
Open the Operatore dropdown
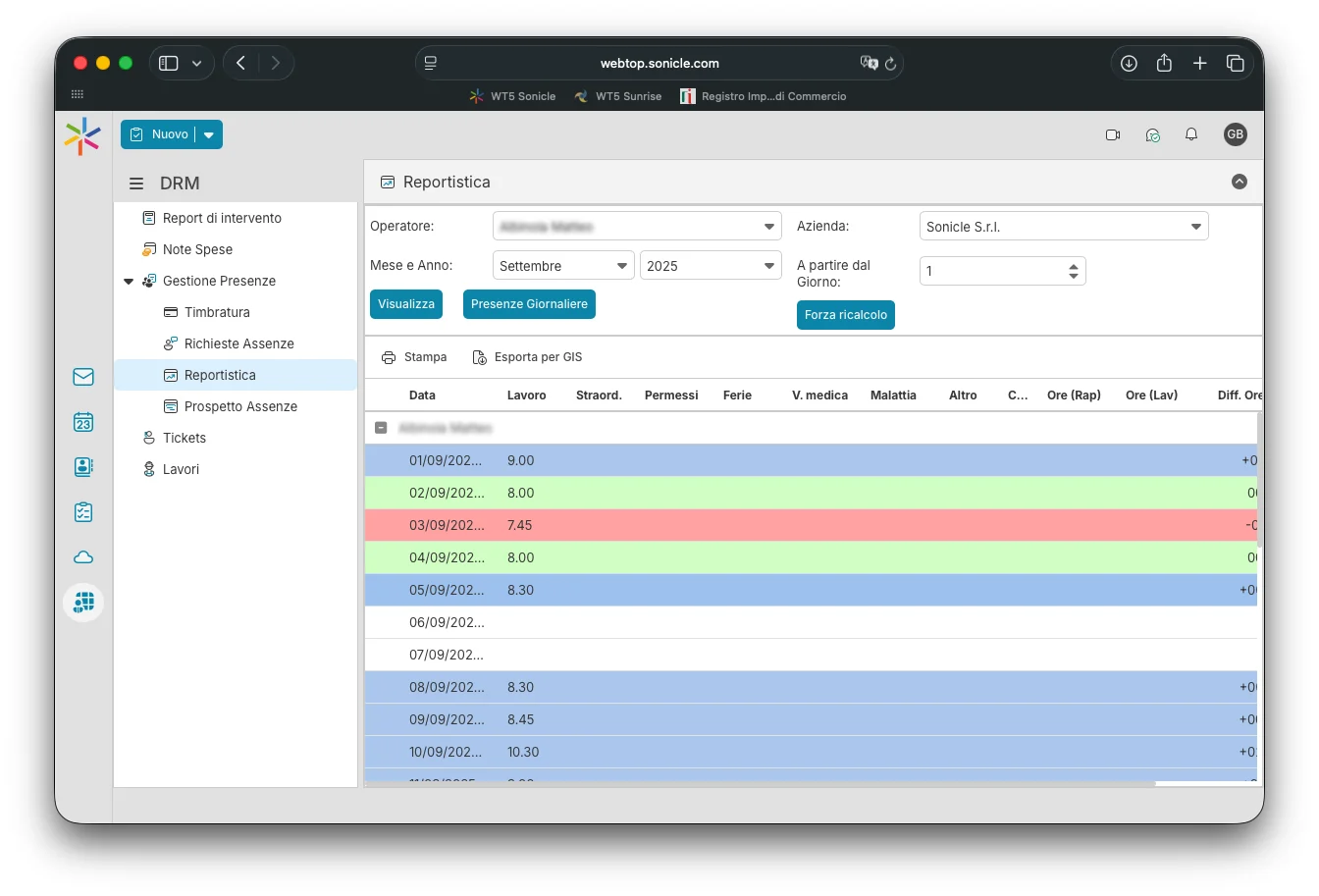pyautogui.click(x=769, y=227)
